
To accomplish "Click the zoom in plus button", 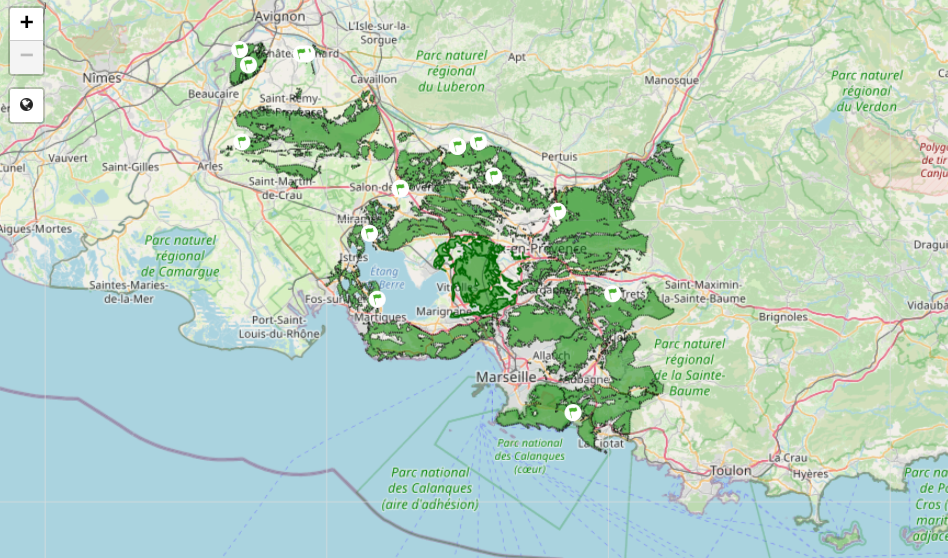I will 26,22.
